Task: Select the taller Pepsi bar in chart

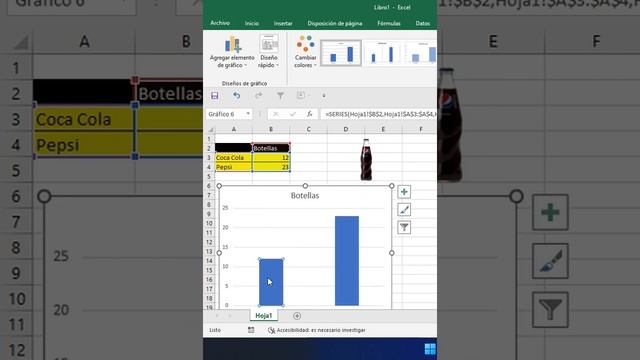Action: pos(347,260)
